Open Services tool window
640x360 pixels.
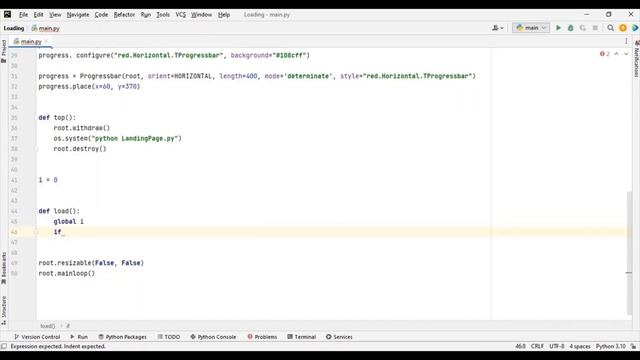click(339, 337)
